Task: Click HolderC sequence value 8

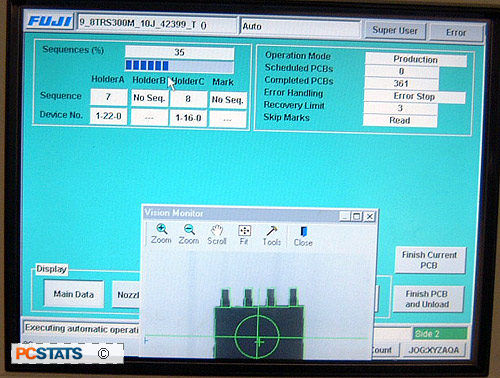Action: (x=188, y=99)
